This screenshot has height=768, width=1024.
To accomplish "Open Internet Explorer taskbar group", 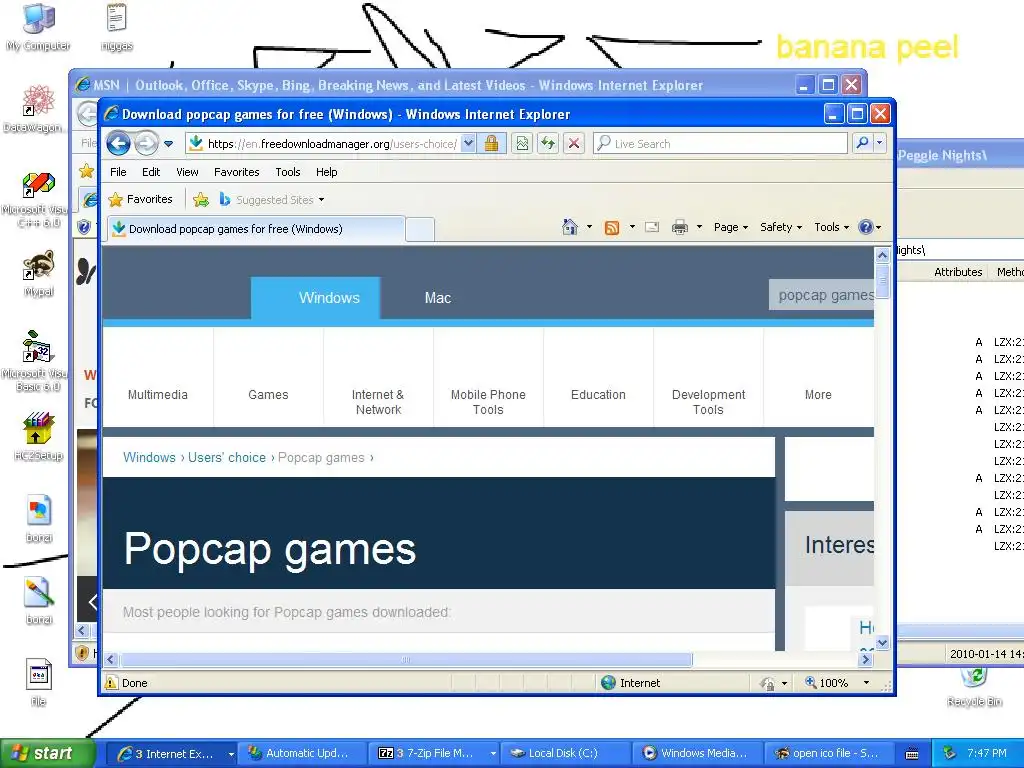I will coord(171,753).
